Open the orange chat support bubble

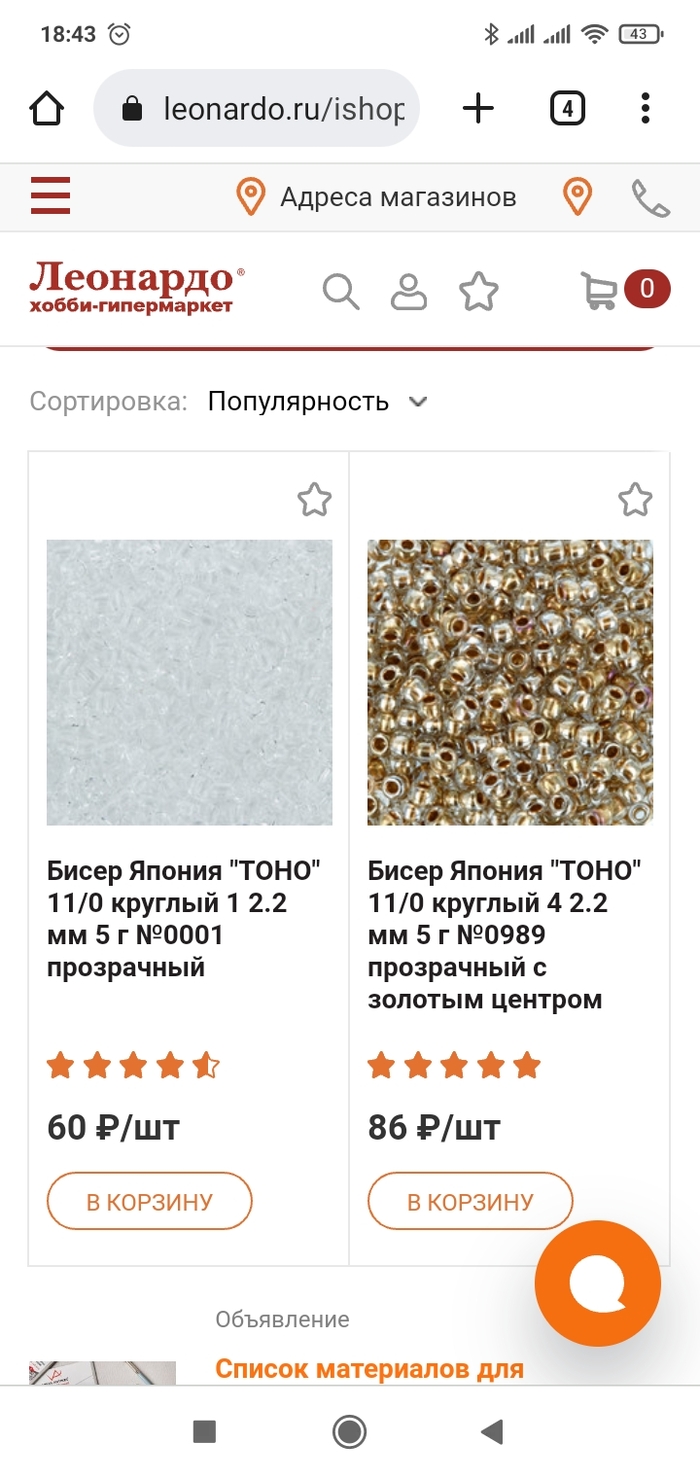click(597, 1283)
